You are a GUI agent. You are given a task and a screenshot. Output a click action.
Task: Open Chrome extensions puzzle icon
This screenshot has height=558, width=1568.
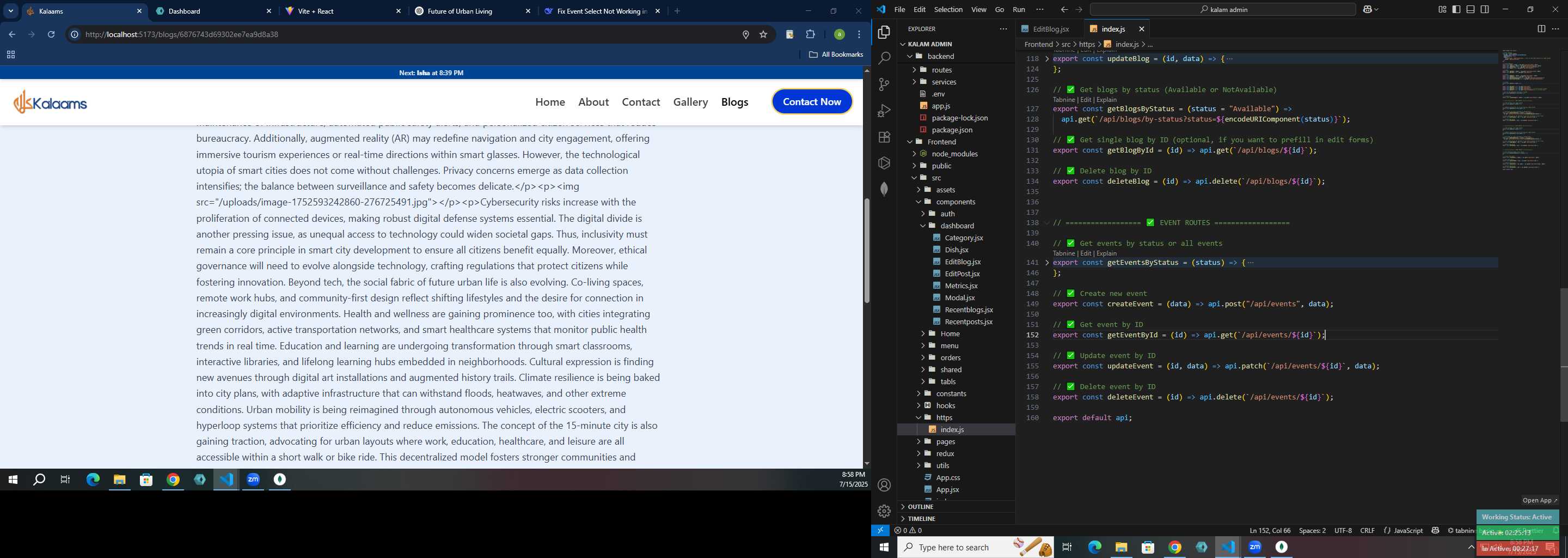pos(810,35)
